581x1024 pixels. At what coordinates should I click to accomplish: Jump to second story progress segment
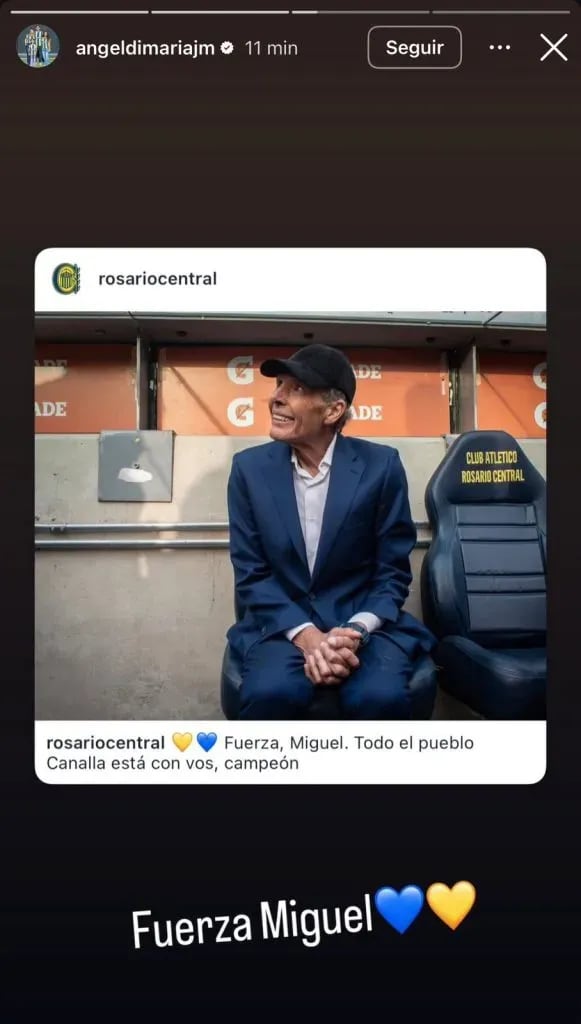point(220,12)
